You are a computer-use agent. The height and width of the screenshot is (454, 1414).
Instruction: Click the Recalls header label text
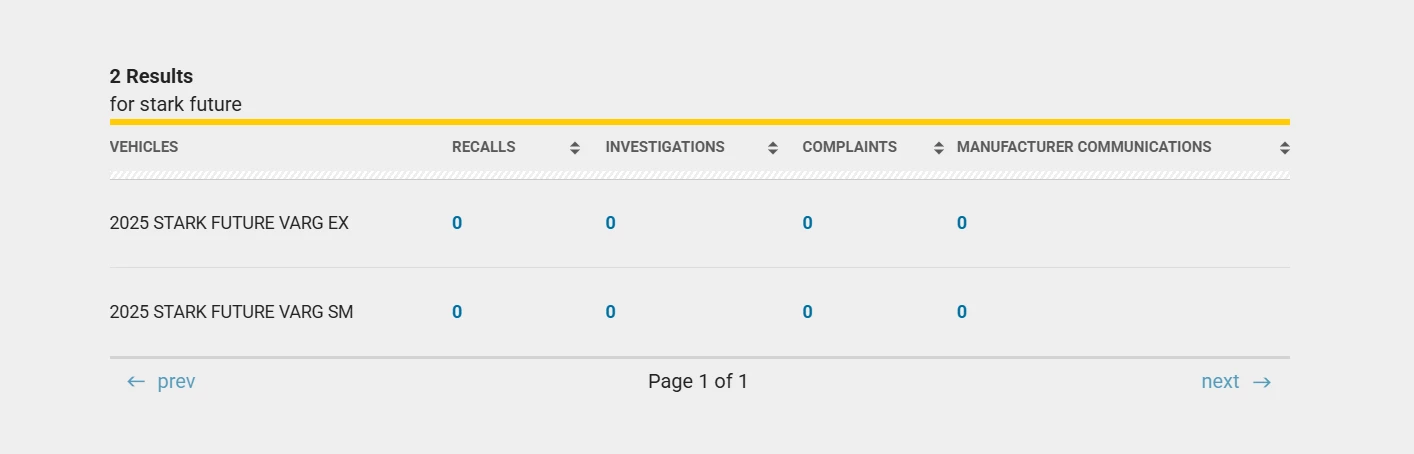483,147
